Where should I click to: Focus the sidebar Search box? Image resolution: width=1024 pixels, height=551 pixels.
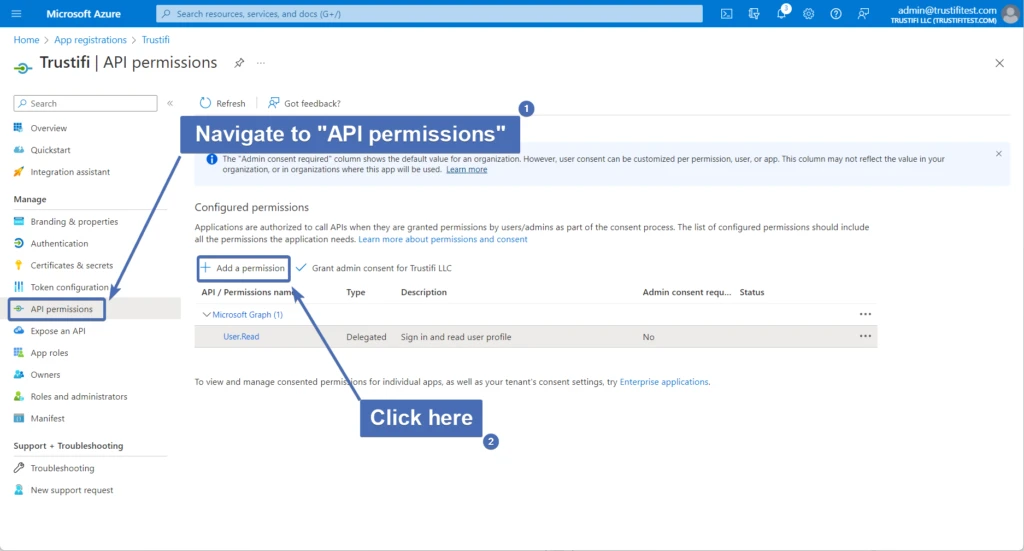click(x=86, y=103)
